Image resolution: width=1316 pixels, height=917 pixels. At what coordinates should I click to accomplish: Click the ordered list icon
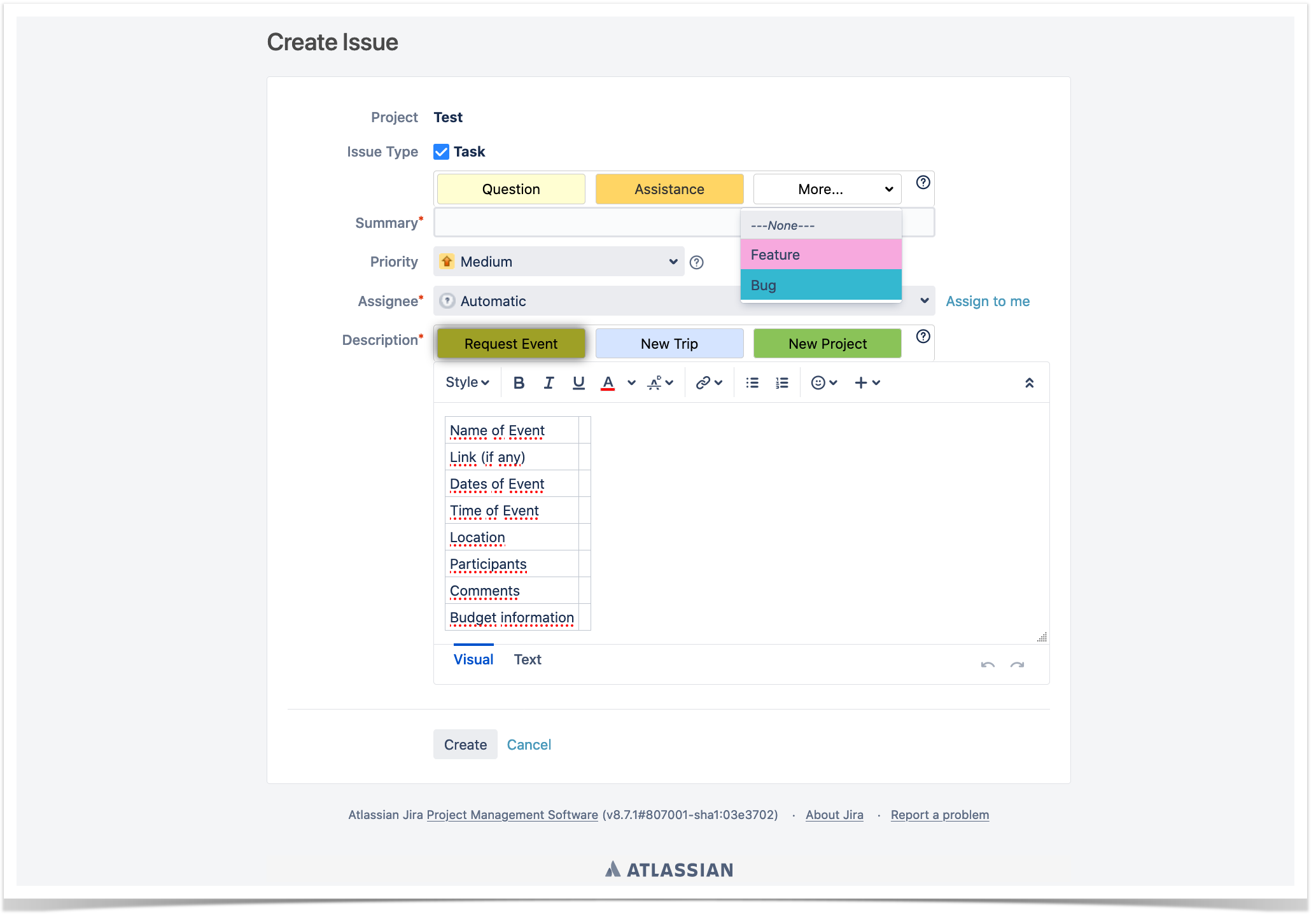click(x=783, y=382)
